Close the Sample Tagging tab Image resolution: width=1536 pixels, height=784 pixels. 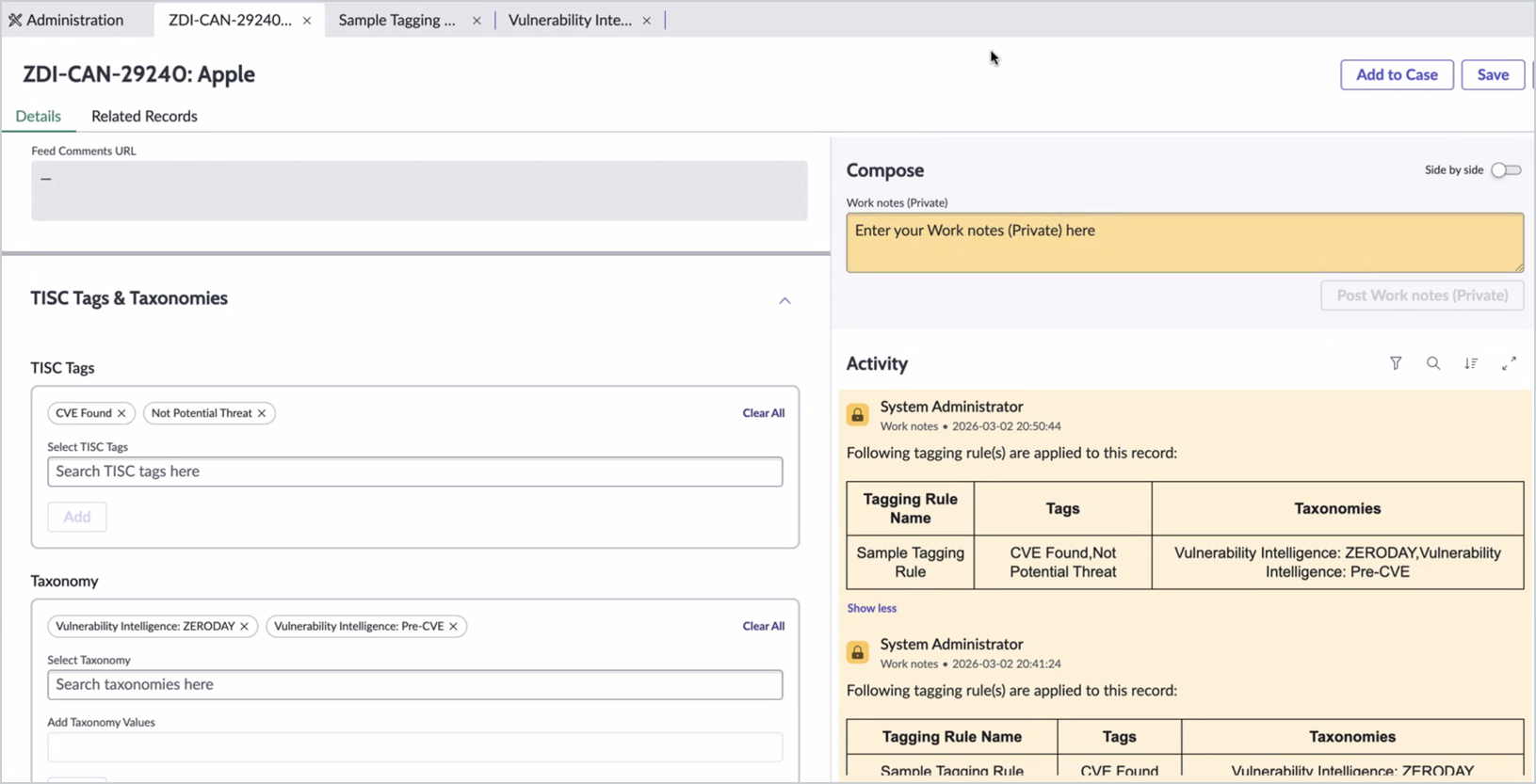click(477, 21)
